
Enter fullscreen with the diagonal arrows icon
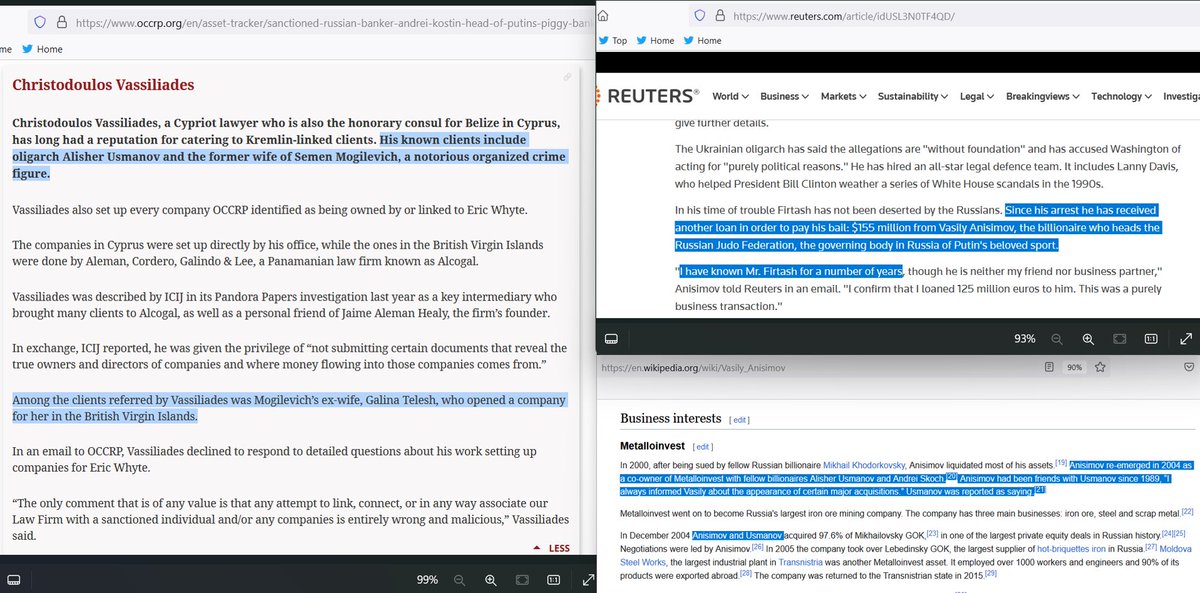(588, 578)
